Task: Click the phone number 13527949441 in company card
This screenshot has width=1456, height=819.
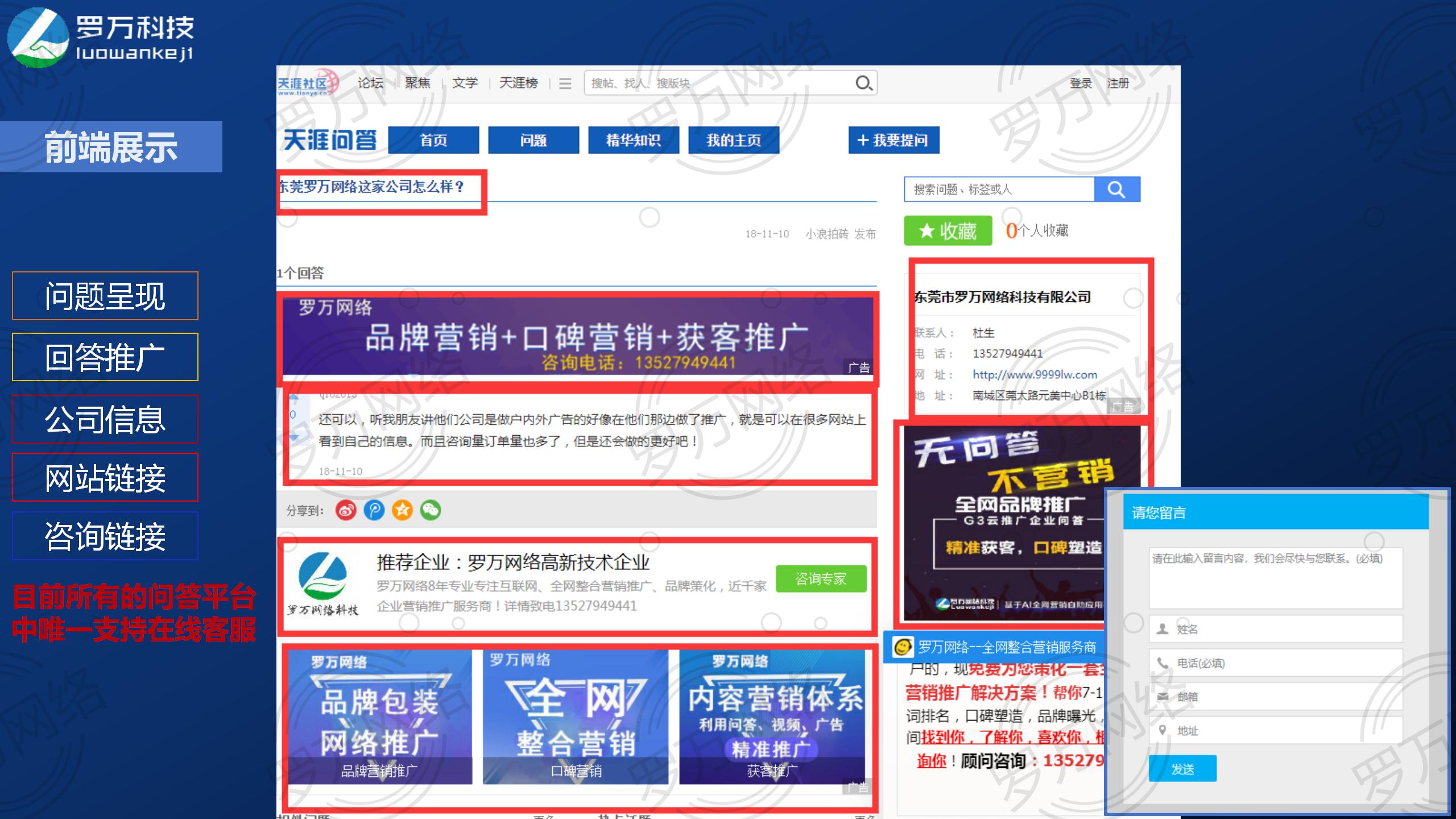Action: [x=1007, y=353]
